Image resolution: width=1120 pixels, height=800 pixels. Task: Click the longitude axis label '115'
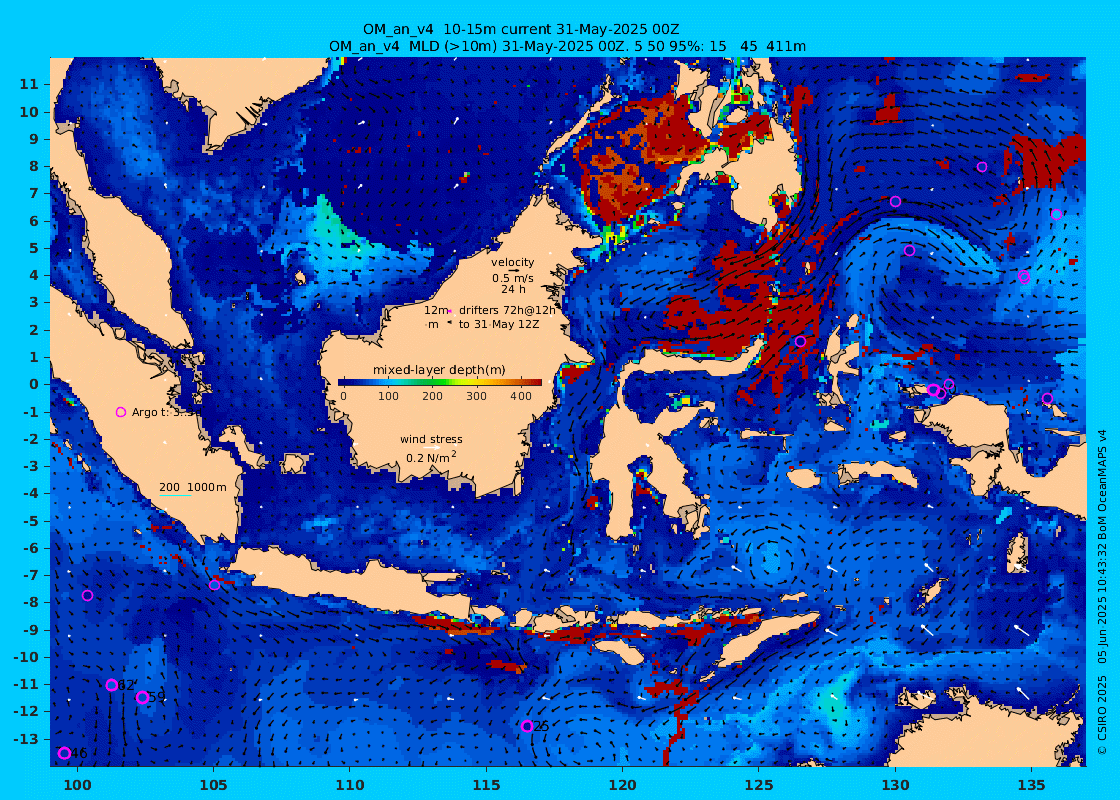486,785
